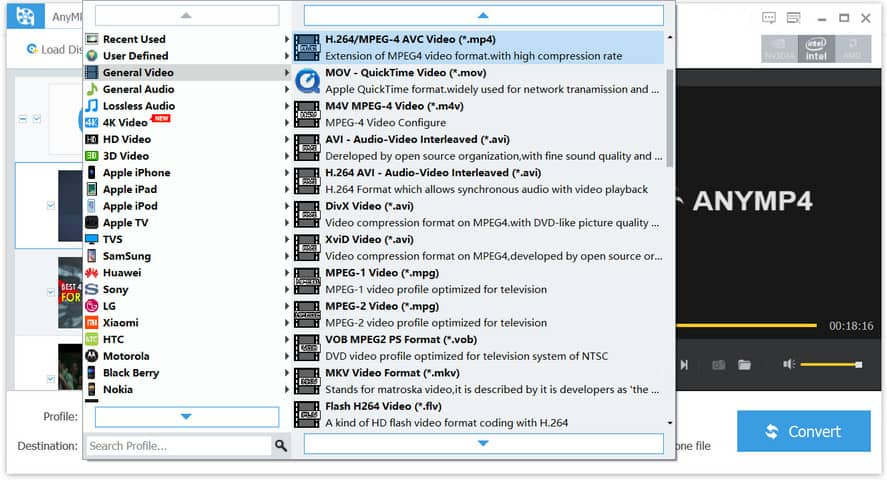This screenshot has width=887, height=480.
Task: Toggle checkbox beside the second video thumbnail
Action: coord(51,206)
